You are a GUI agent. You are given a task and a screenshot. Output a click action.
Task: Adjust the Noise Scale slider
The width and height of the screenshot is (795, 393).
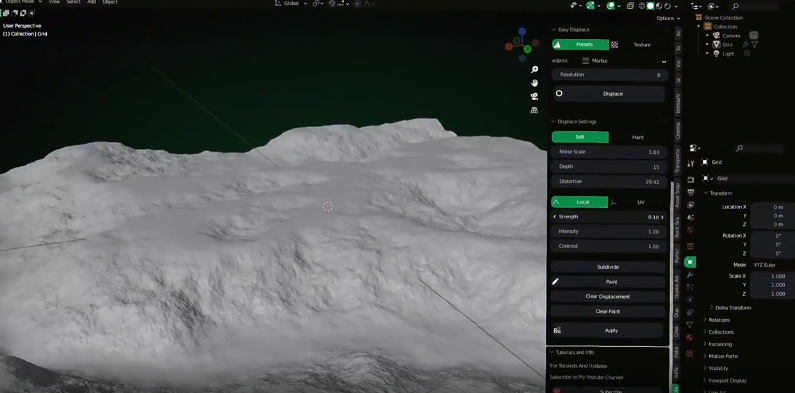608,152
